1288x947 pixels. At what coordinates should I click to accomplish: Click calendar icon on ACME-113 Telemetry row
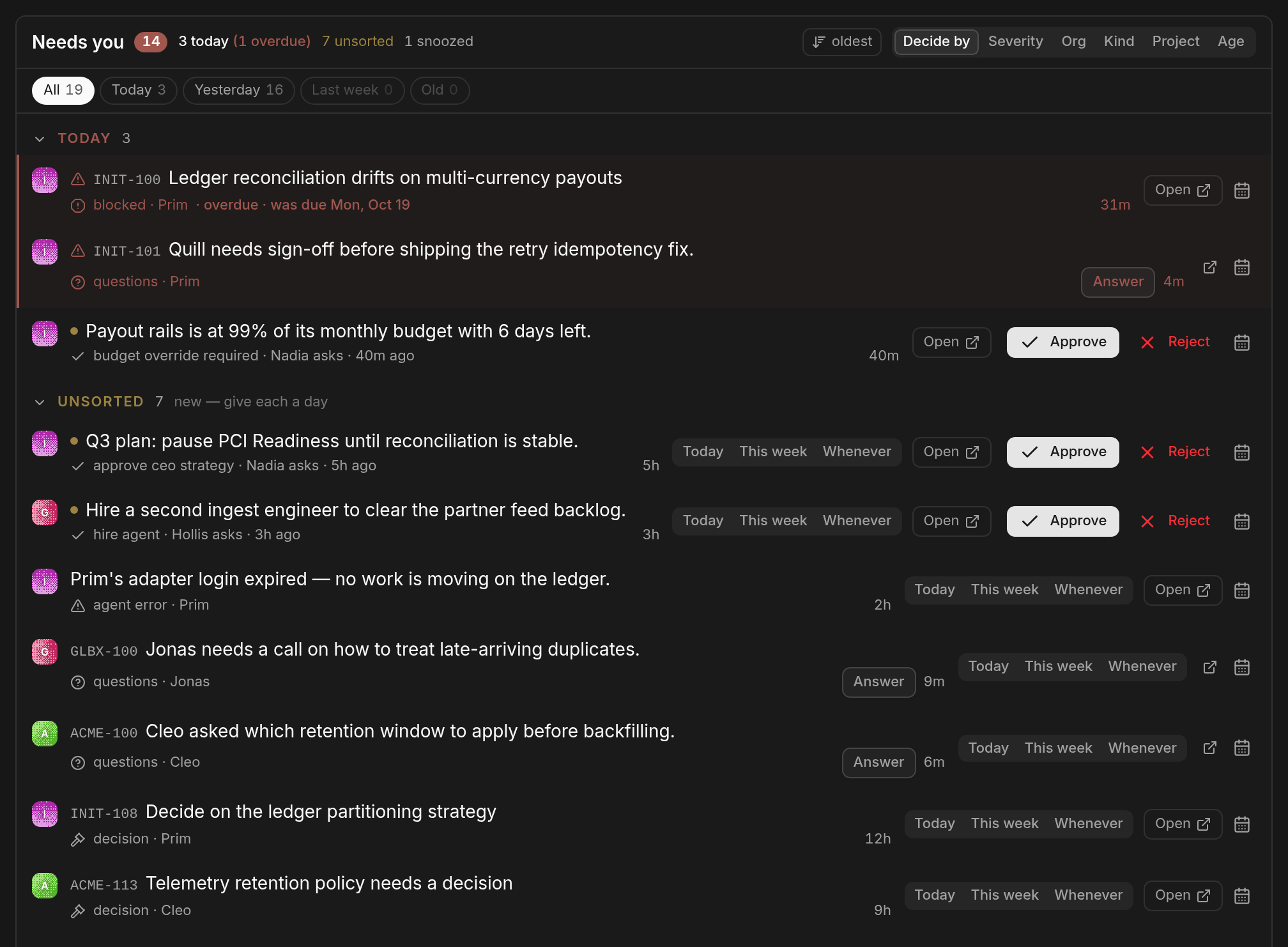1241,896
